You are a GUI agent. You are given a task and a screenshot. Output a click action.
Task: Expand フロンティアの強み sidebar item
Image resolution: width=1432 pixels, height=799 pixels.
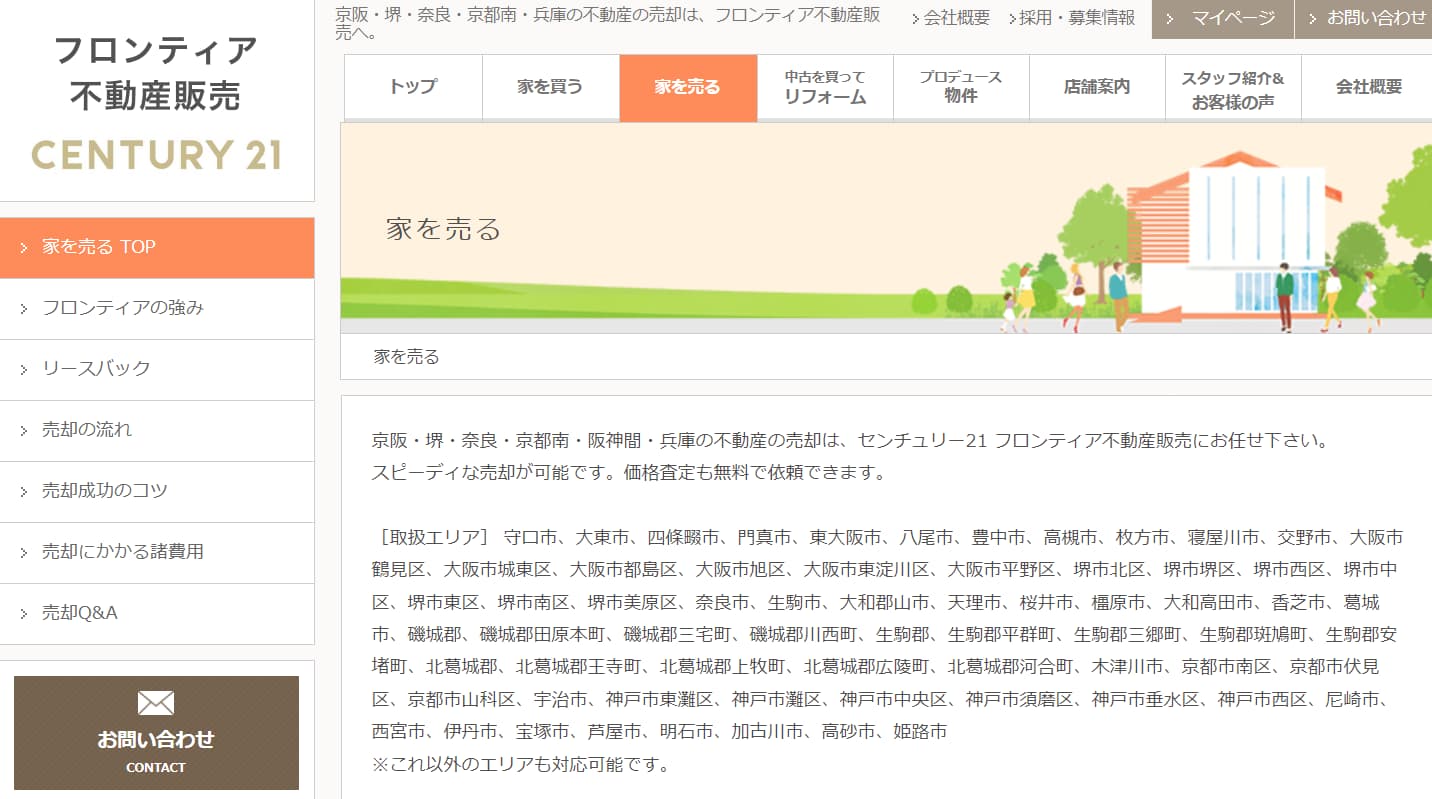click(122, 308)
